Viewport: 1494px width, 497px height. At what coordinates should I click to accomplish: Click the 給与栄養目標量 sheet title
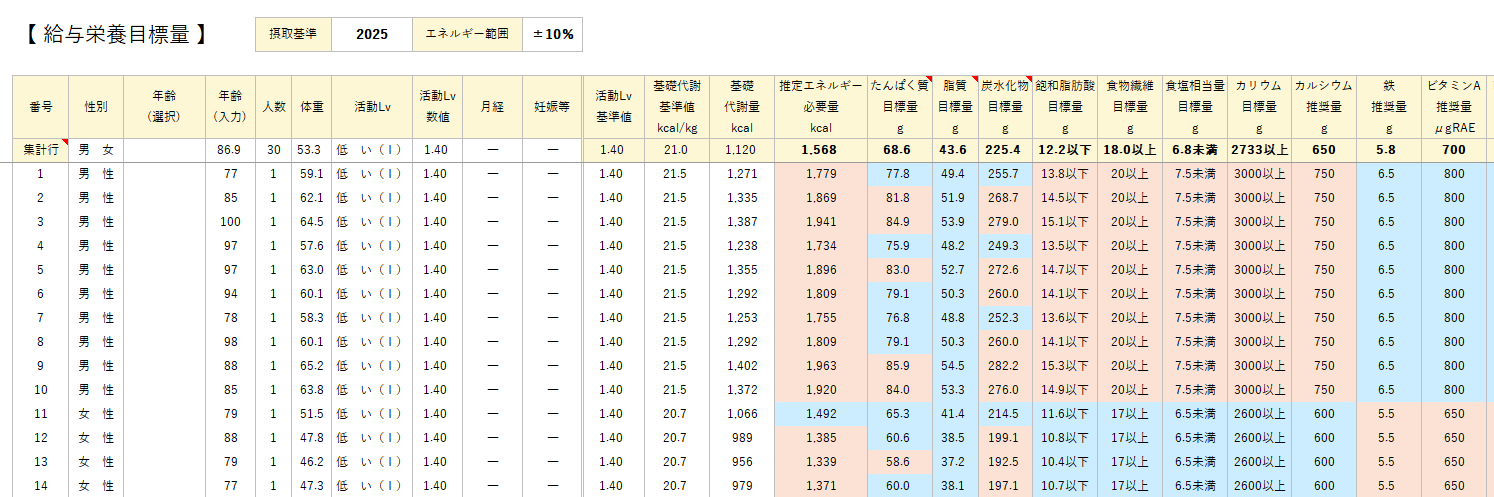(x=117, y=34)
